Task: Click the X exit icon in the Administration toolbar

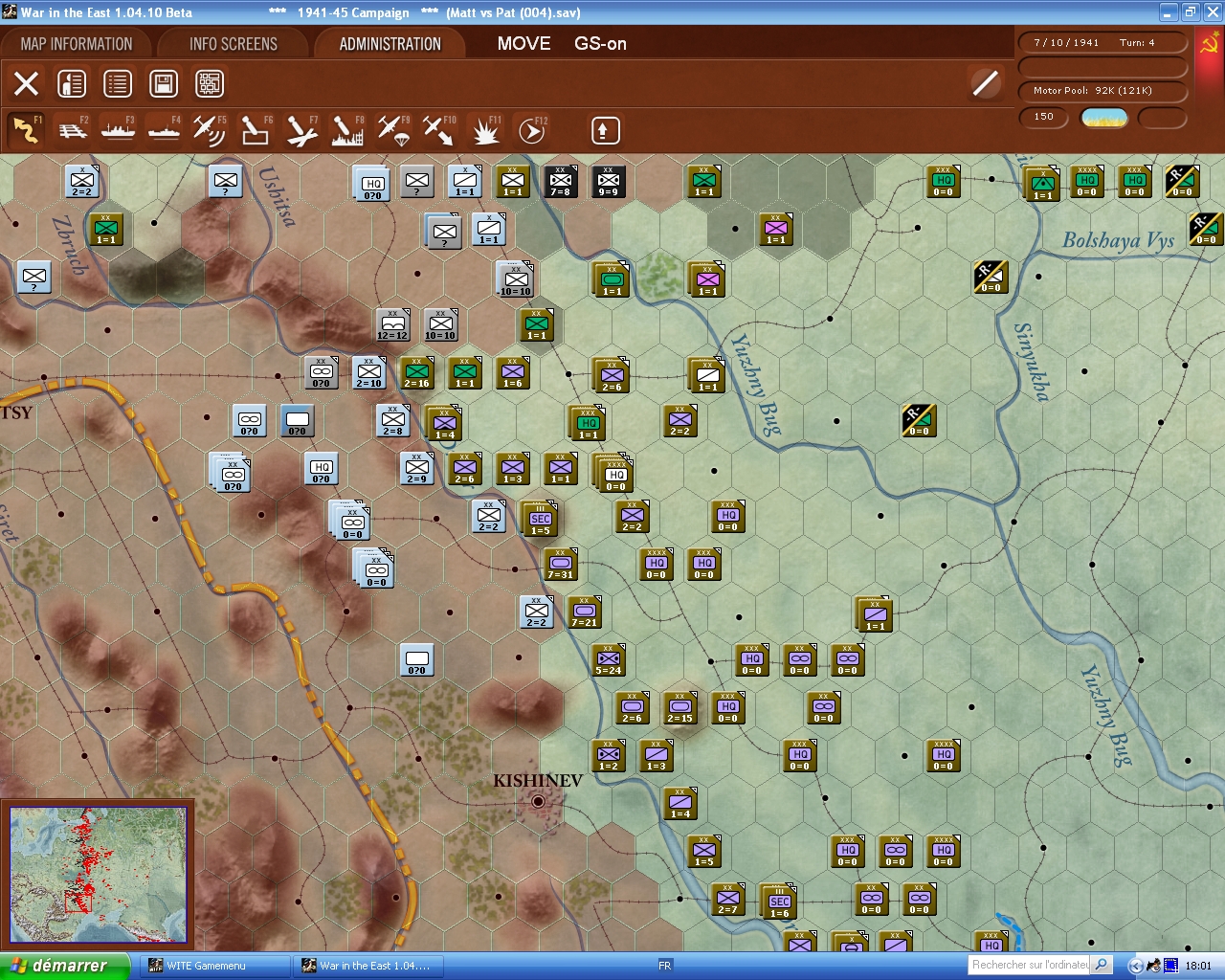Action: pos(27,84)
